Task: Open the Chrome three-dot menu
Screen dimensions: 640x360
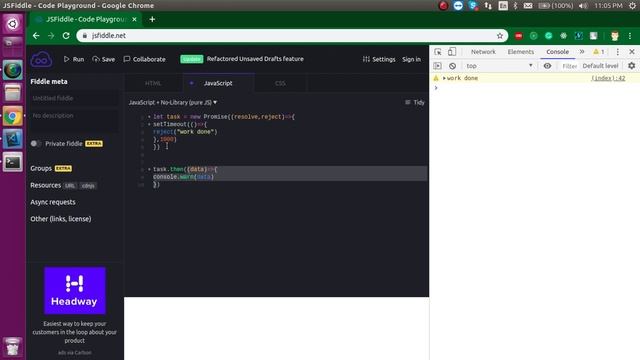Action: (630, 36)
